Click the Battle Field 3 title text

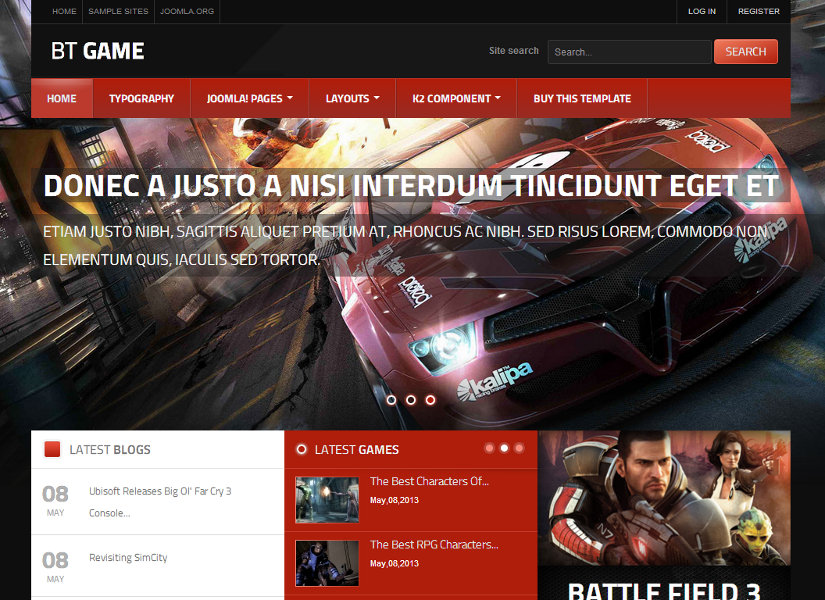664,590
